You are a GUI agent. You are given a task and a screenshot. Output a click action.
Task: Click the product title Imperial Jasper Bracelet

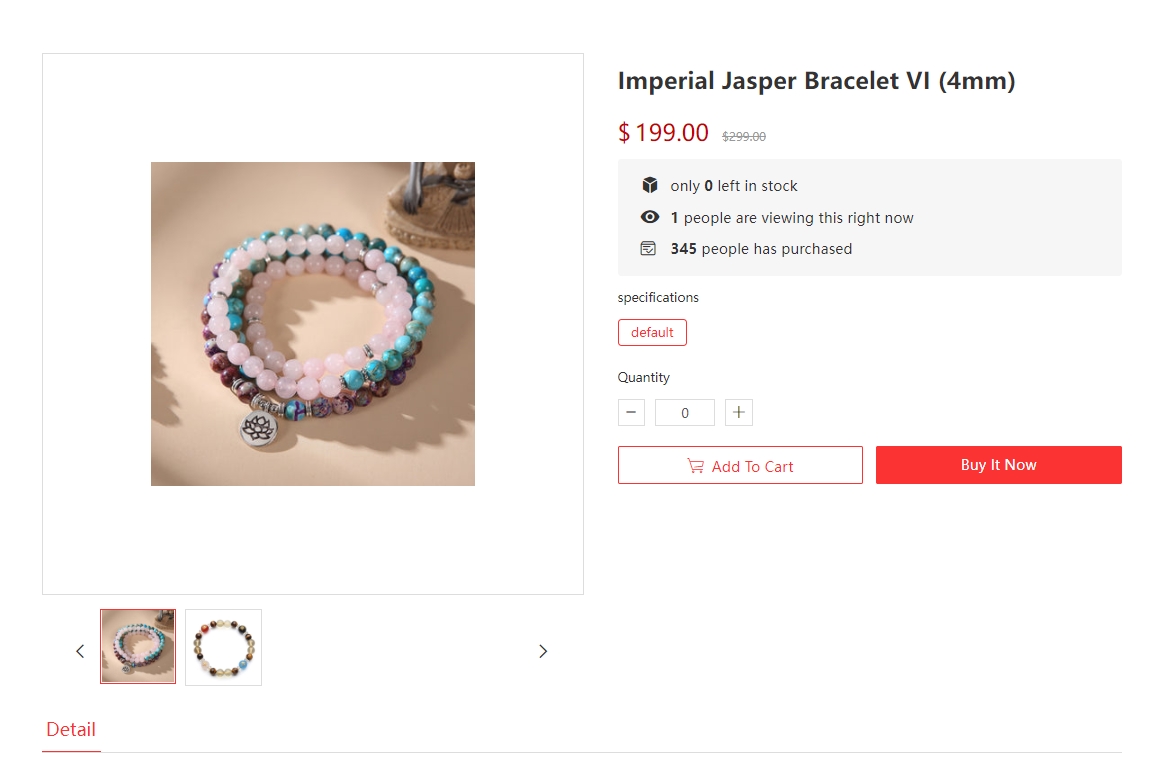pos(817,81)
